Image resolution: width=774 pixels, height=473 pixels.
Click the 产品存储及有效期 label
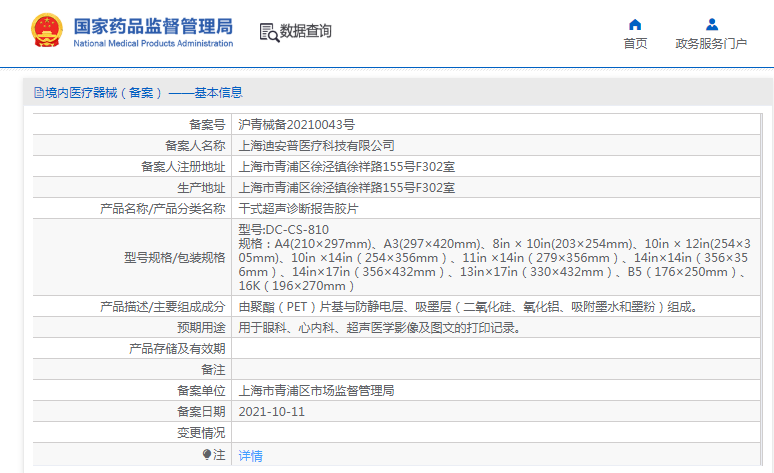tap(177, 349)
